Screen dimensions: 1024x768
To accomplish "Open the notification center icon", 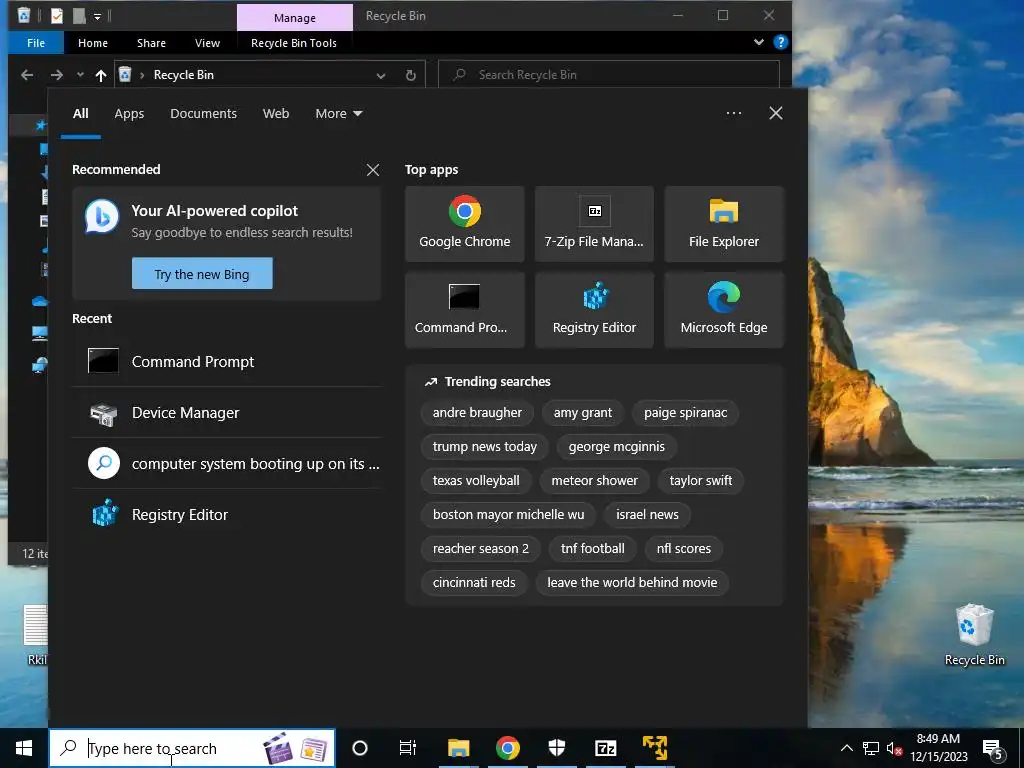I will pyautogui.click(x=993, y=748).
